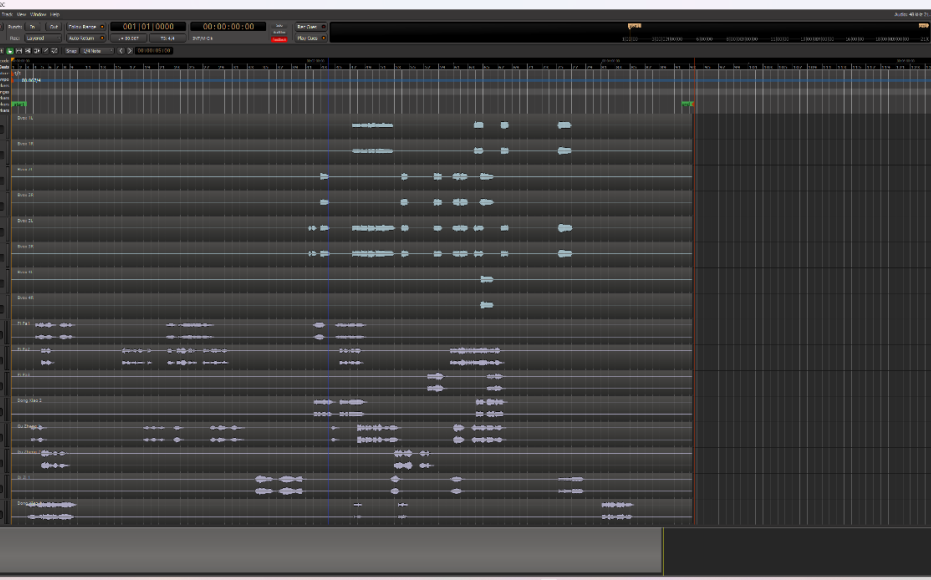Open the Layered mode dropdown

coord(40,38)
